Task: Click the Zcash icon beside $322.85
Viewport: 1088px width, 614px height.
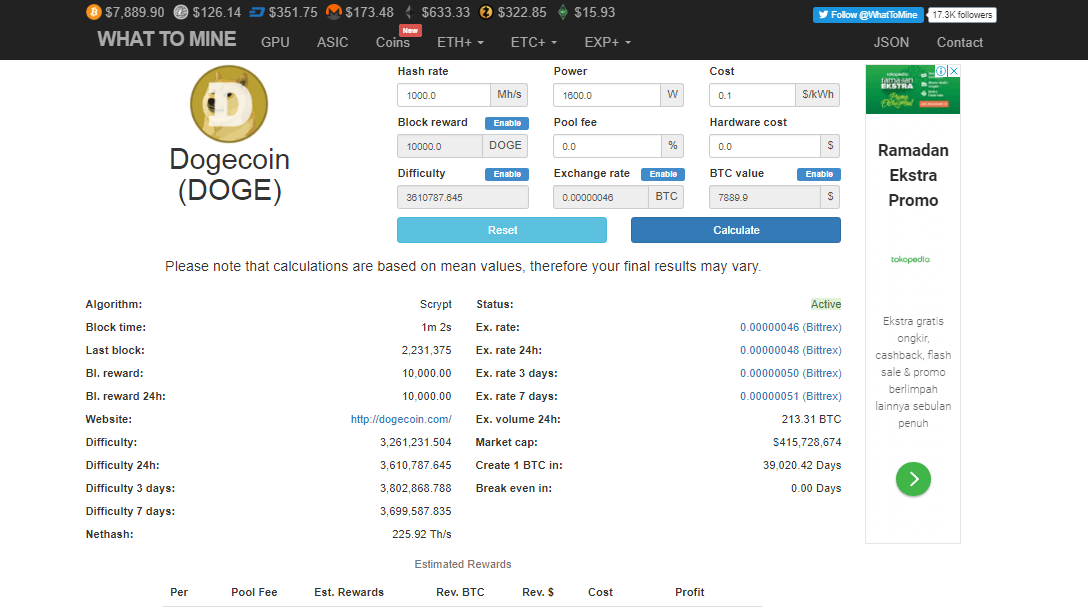Action: [486, 12]
